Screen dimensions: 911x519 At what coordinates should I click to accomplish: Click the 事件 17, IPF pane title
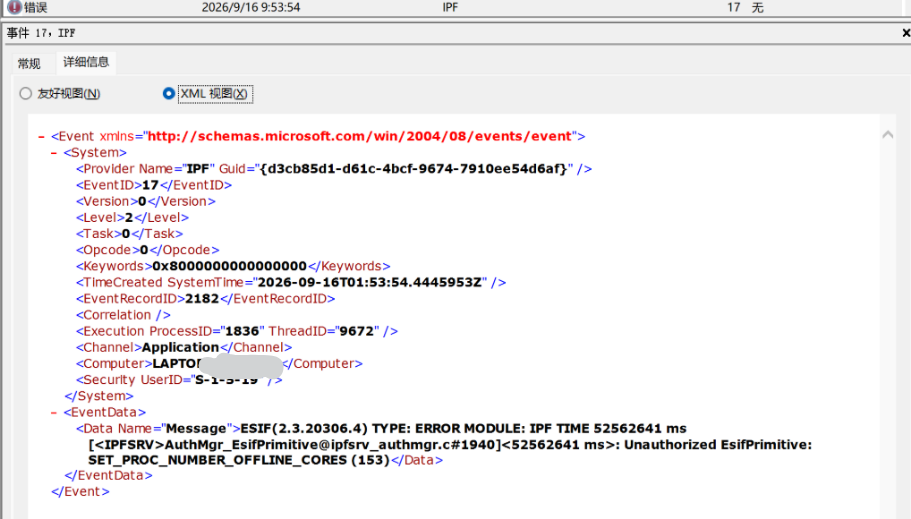pos(41,33)
